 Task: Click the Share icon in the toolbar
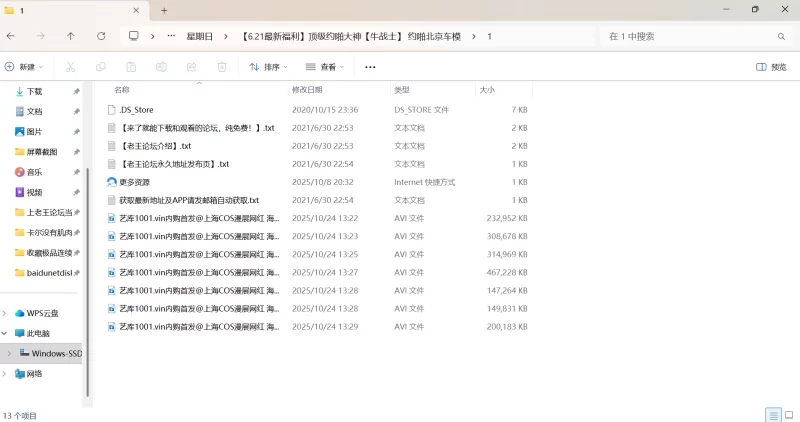(x=192, y=67)
